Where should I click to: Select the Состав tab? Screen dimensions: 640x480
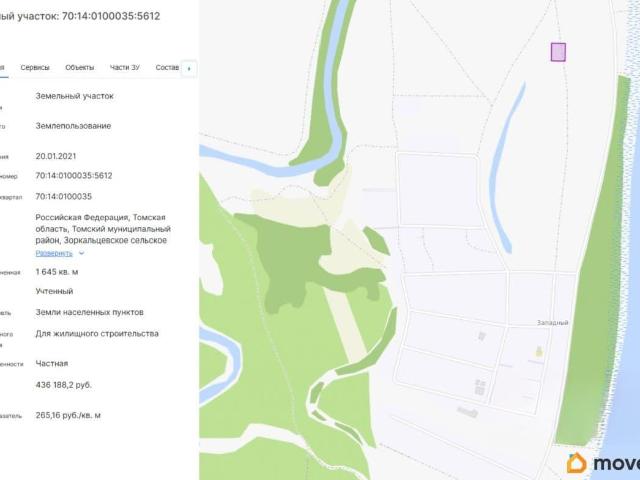click(167, 67)
